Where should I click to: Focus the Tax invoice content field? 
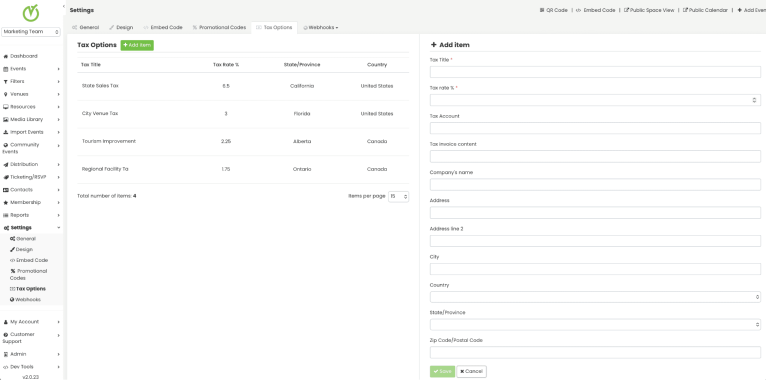tap(595, 156)
